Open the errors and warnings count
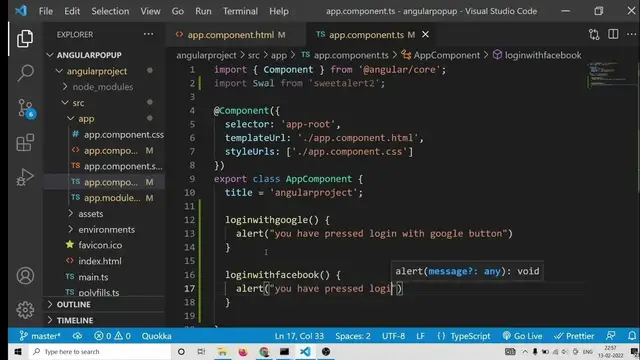The image size is (640, 360). [x=112, y=336]
